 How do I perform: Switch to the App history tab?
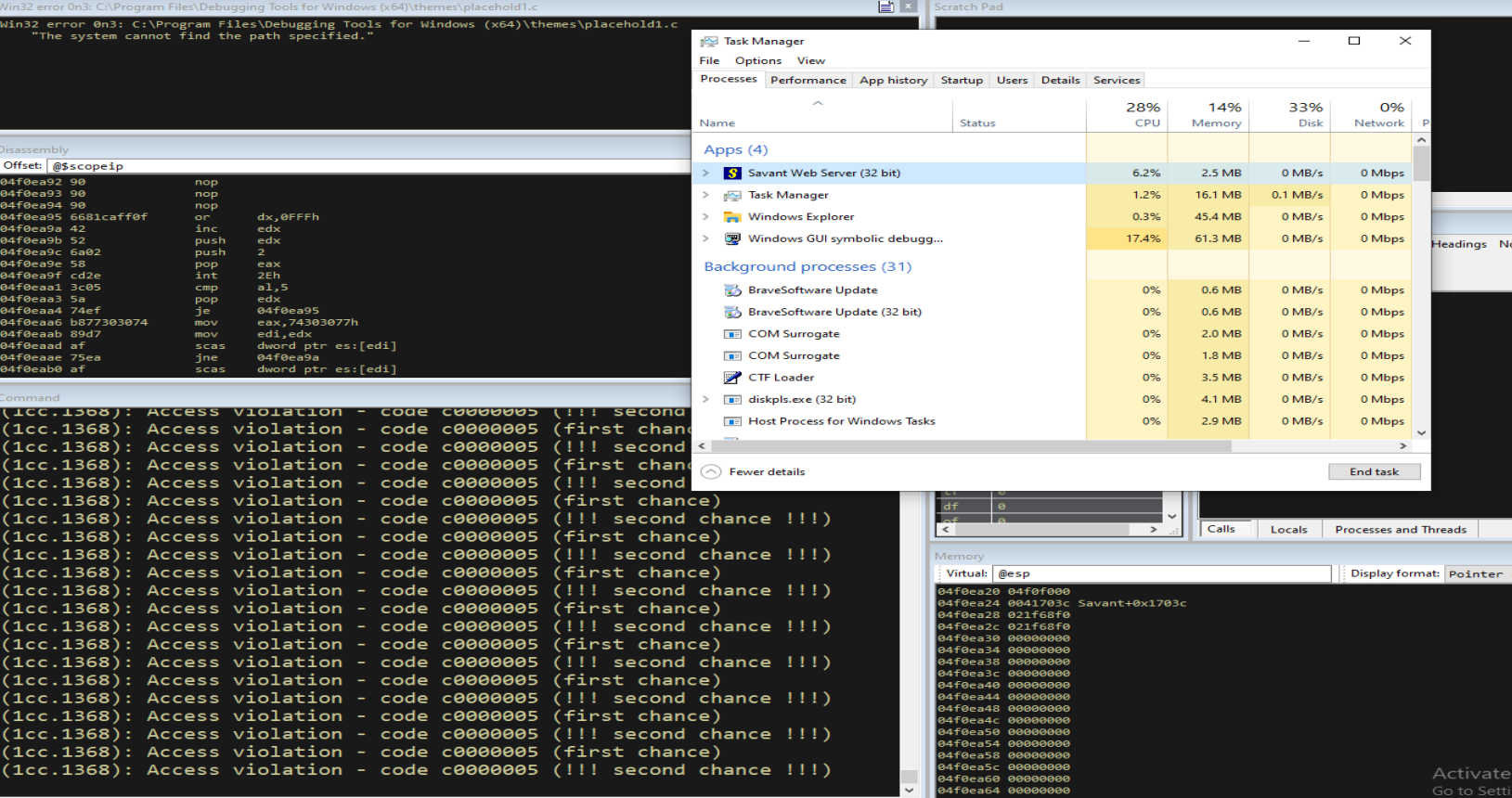(893, 80)
